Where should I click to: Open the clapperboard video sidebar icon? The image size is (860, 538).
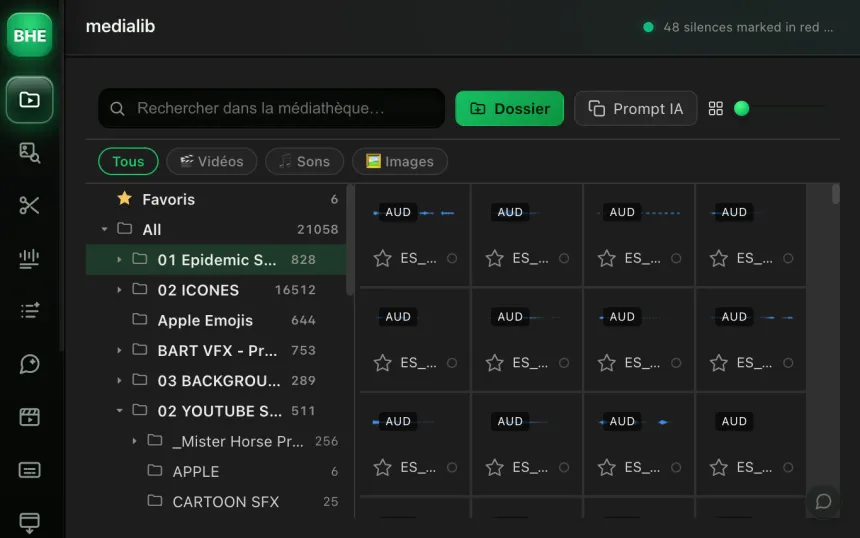29,417
